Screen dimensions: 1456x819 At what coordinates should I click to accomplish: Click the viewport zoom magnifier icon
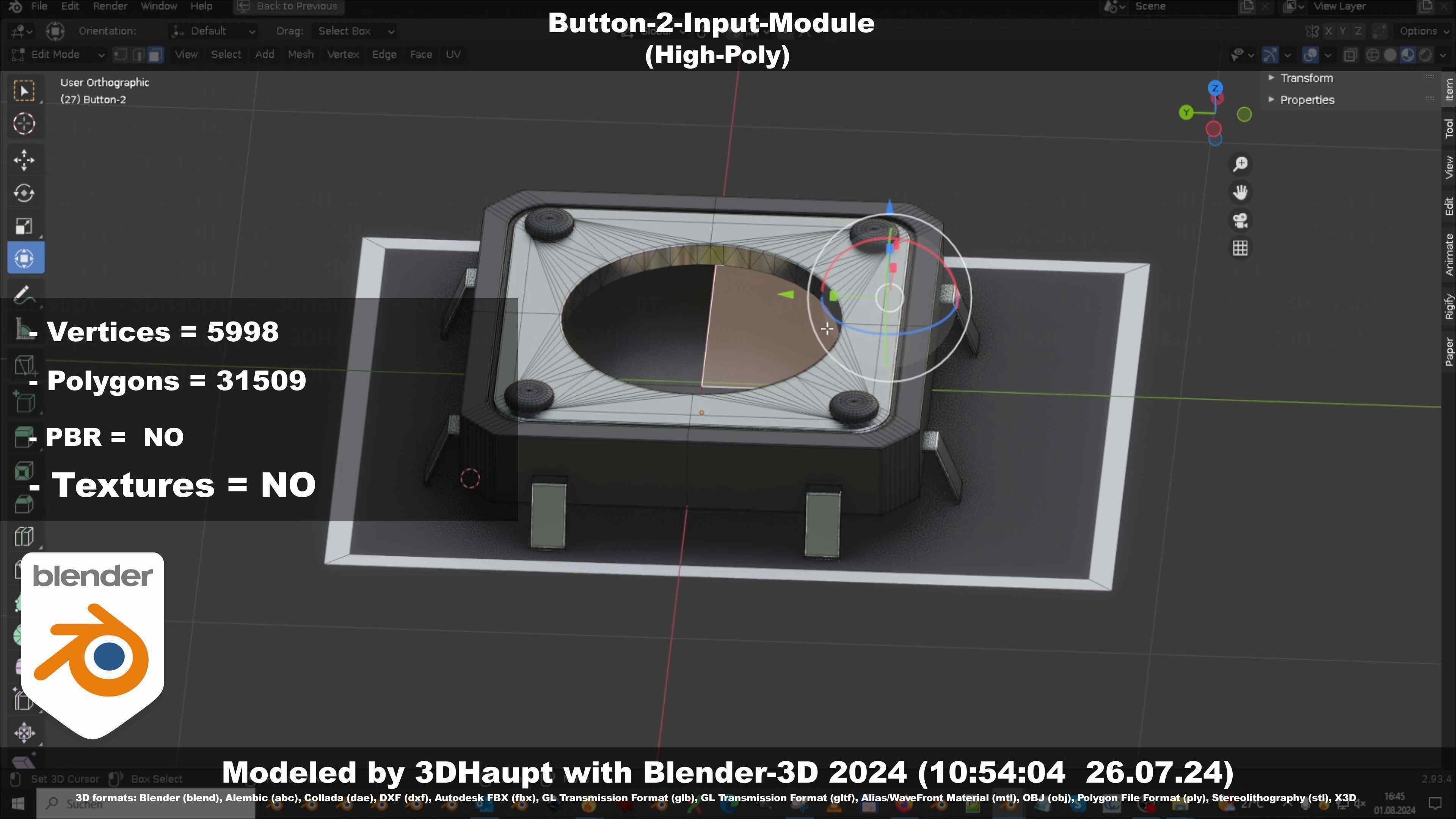[1240, 164]
